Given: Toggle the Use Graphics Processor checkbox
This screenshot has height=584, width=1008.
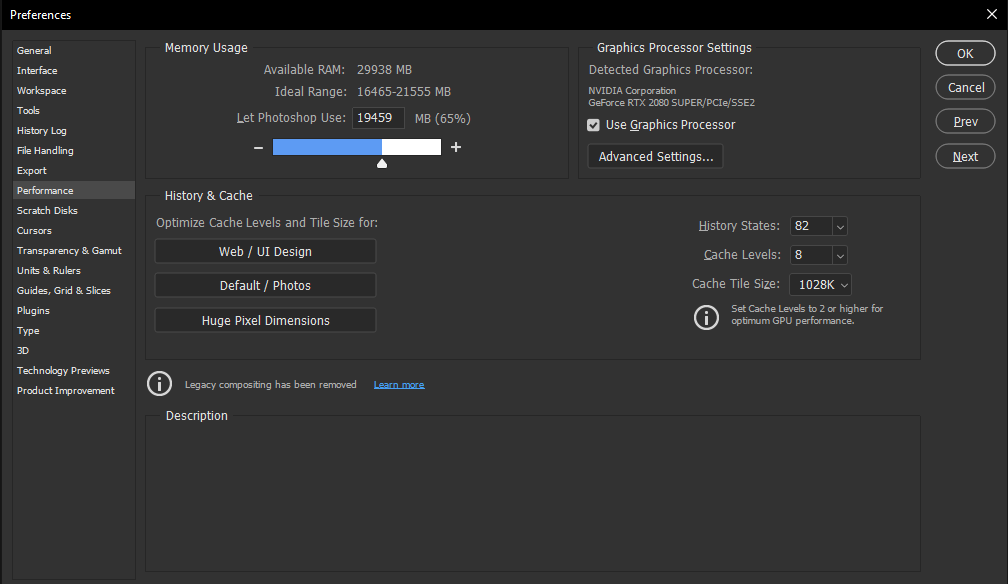Looking at the screenshot, I should [594, 125].
